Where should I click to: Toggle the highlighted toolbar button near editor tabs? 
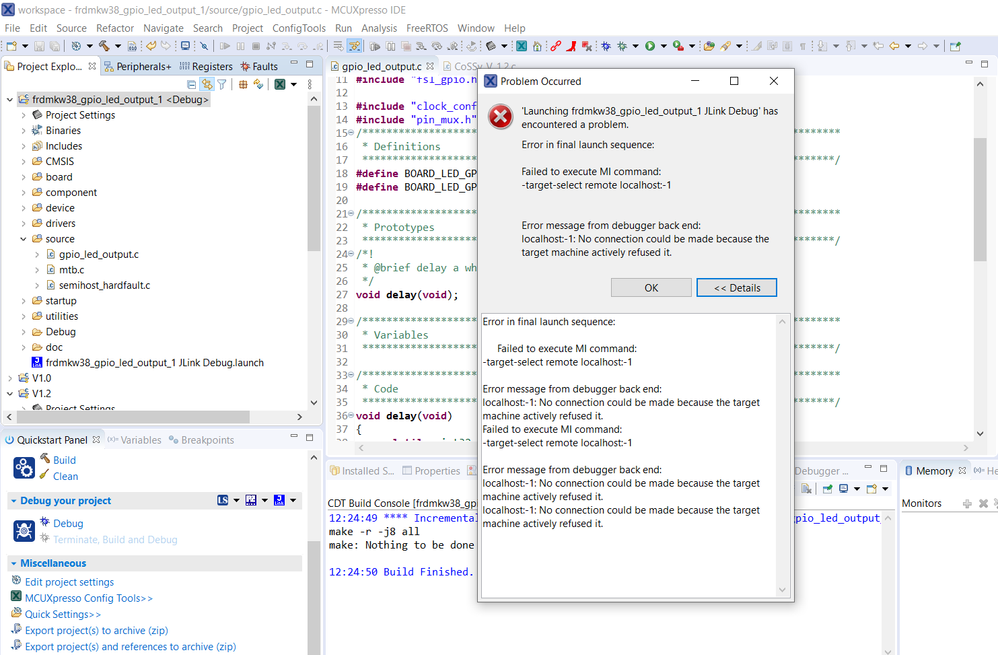click(355, 46)
